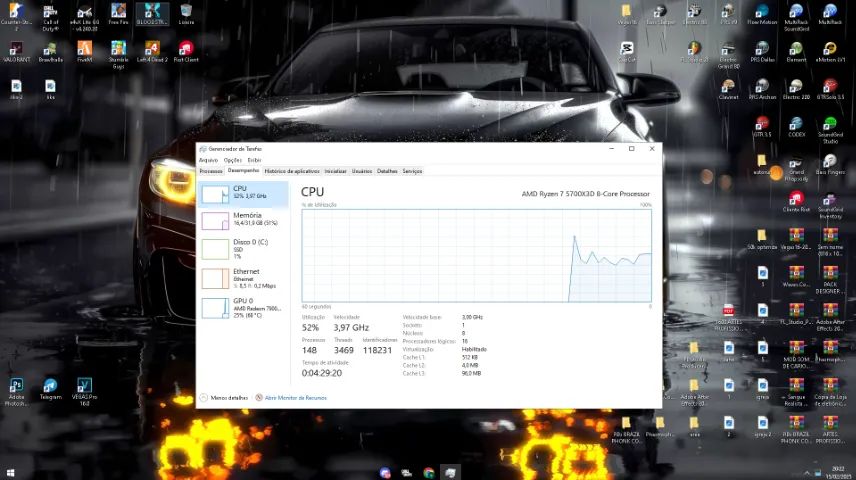Screen dimensions: 856x480
Task: Select the Stumble Guys desktop icon
Action: pyautogui.click(x=118, y=55)
